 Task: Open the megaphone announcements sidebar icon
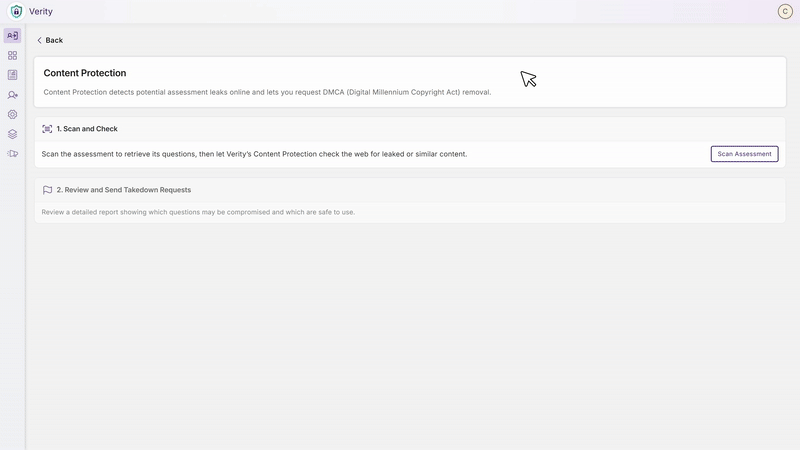click(12, 154)
